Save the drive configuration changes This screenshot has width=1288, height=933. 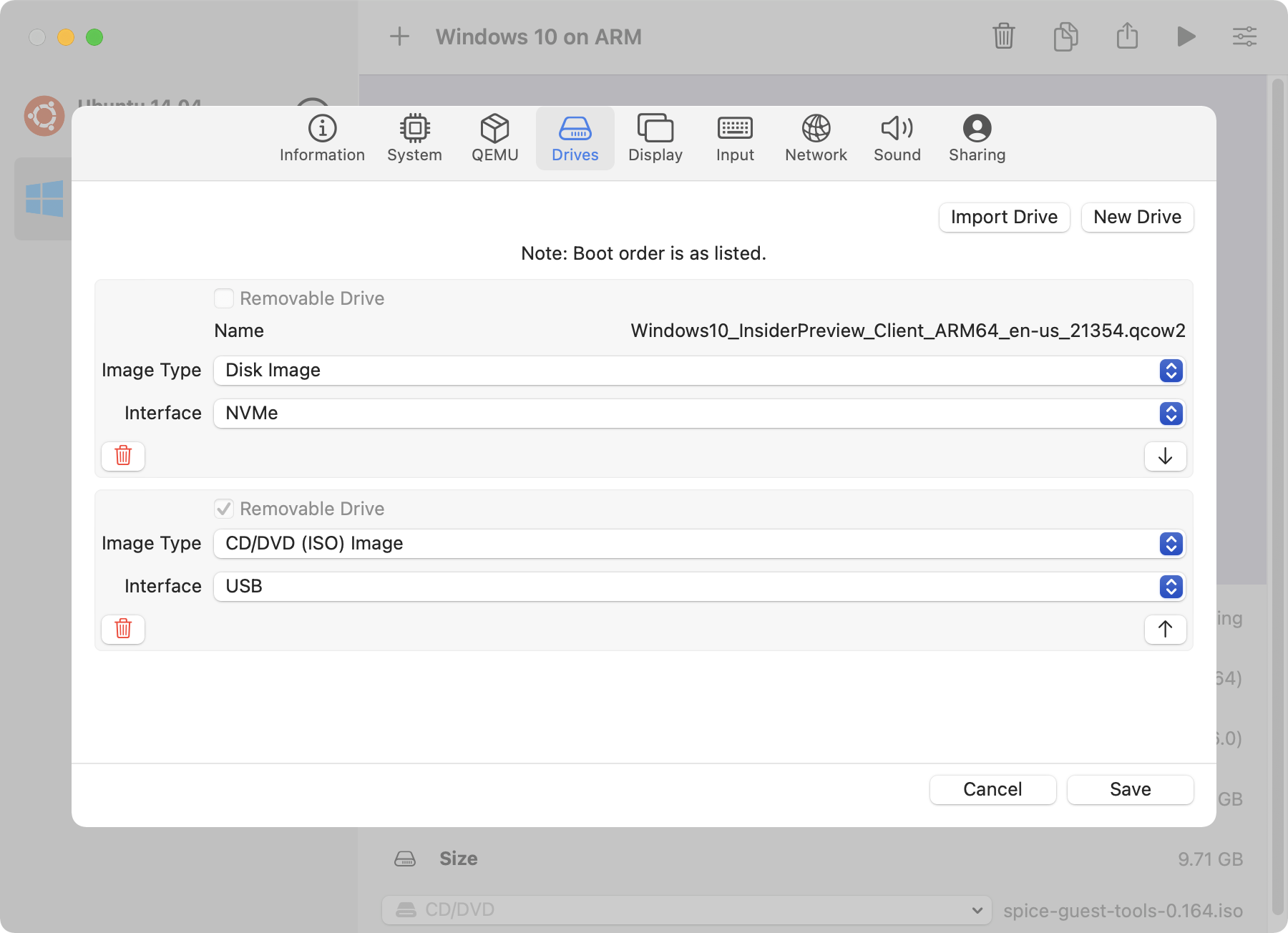[1130, 789]
